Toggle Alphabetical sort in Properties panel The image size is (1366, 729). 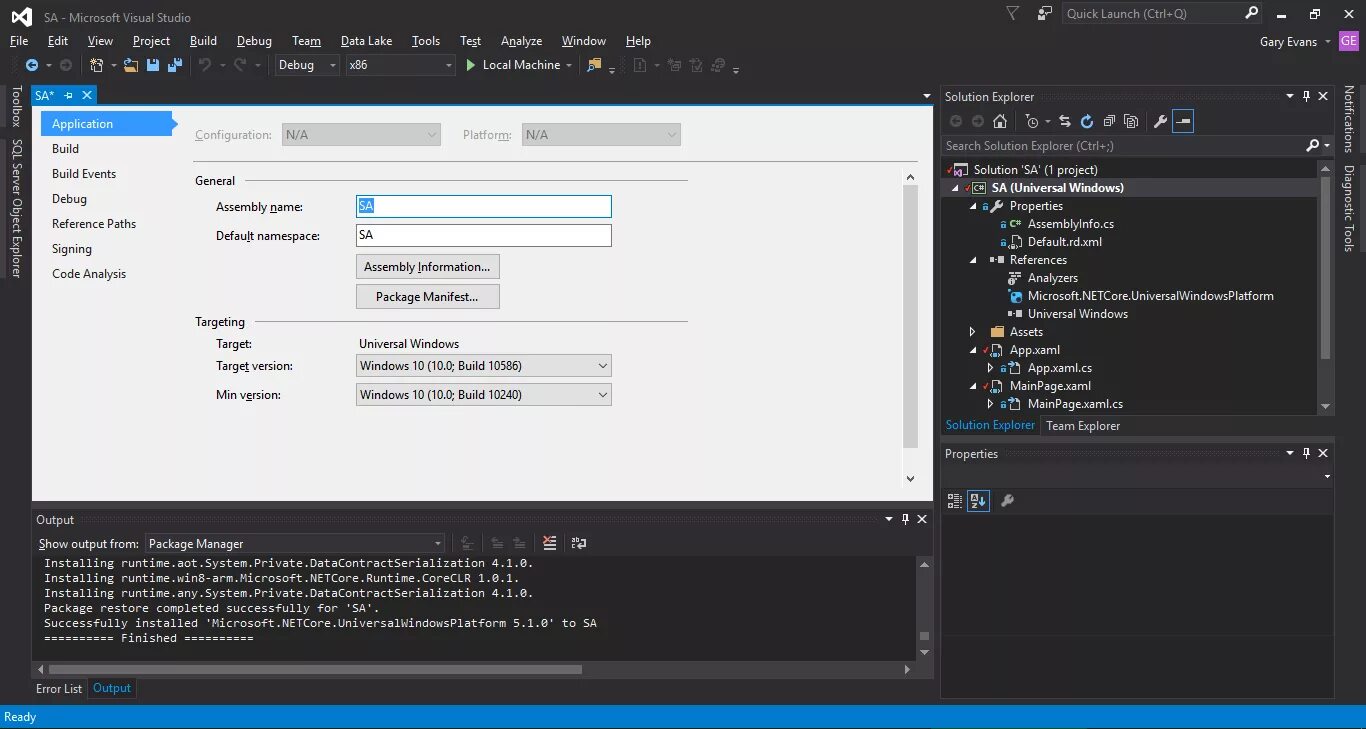[x=979, y=501]
